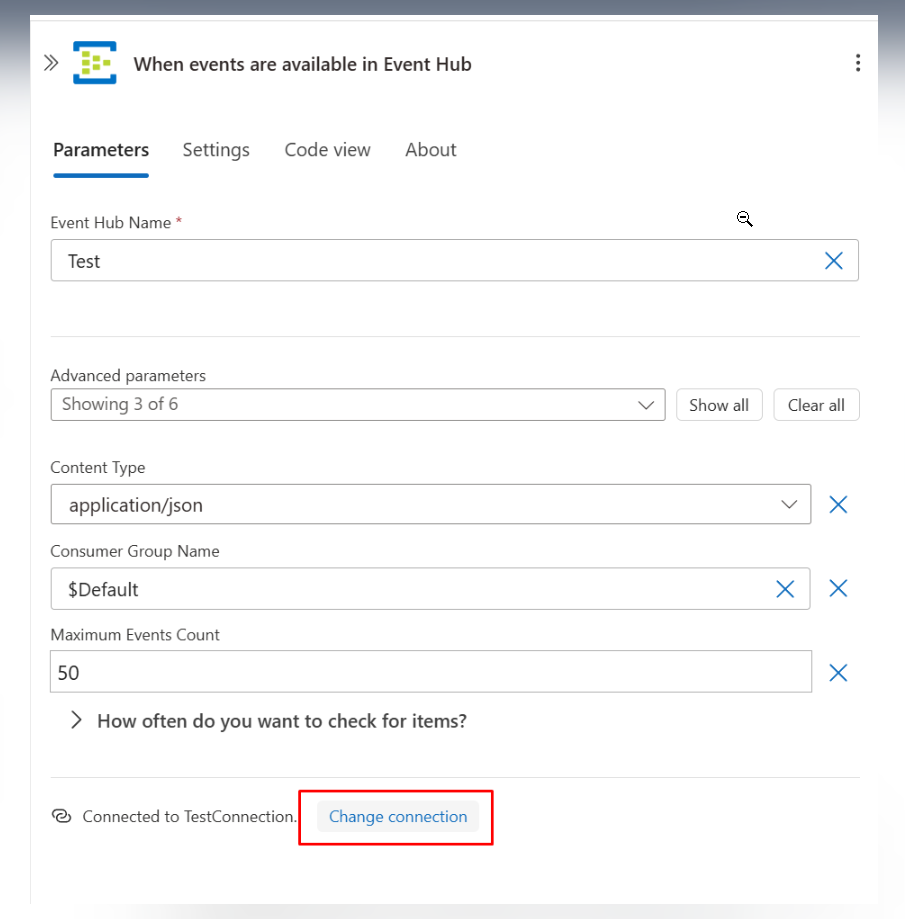
Task: Click the Show all button
Action: 718,405
